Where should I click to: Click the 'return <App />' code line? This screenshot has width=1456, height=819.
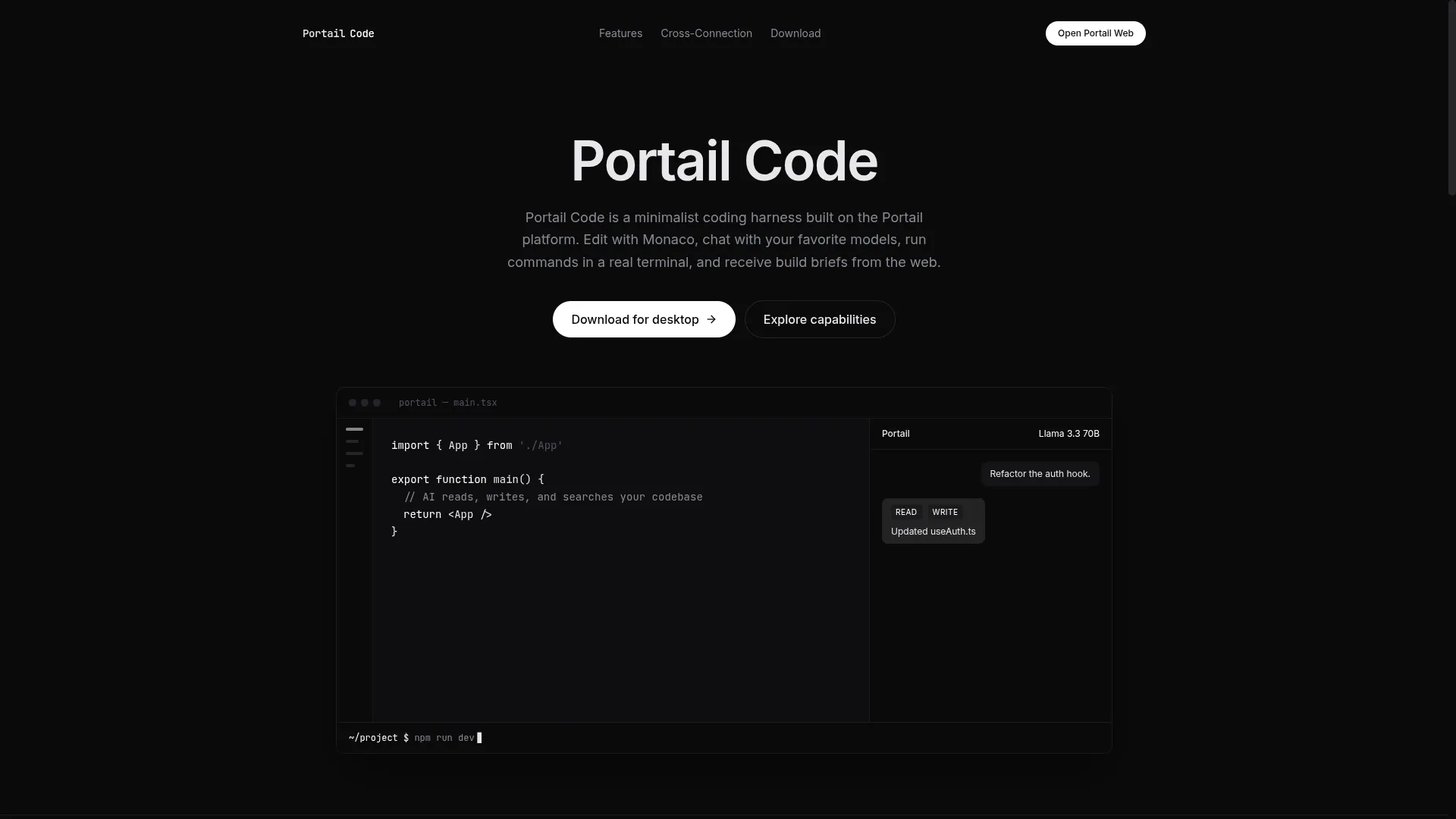tap(447, 514)
